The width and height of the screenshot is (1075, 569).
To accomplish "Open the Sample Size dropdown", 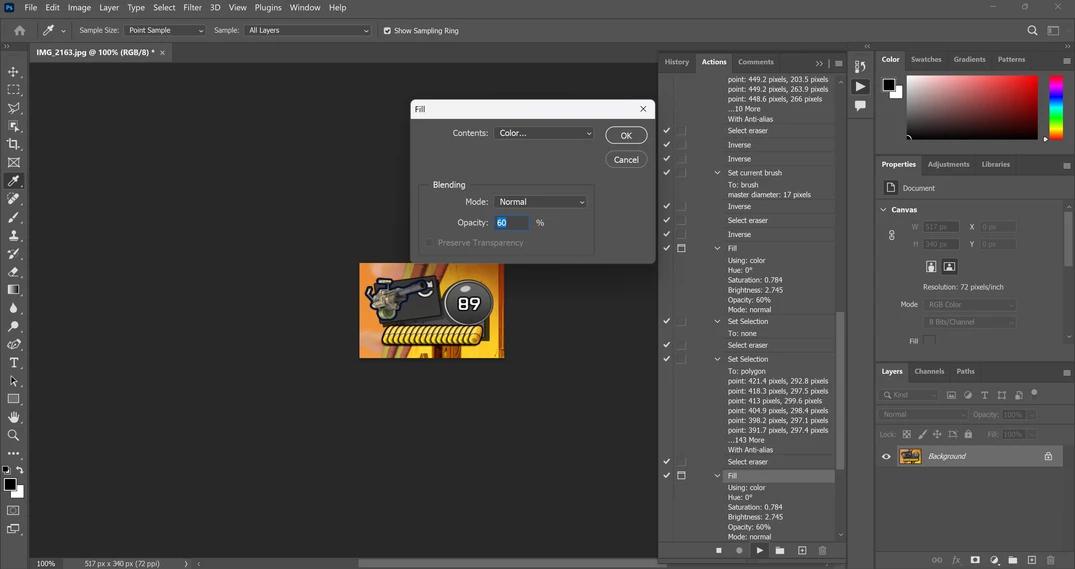I will tap(165, 31).
